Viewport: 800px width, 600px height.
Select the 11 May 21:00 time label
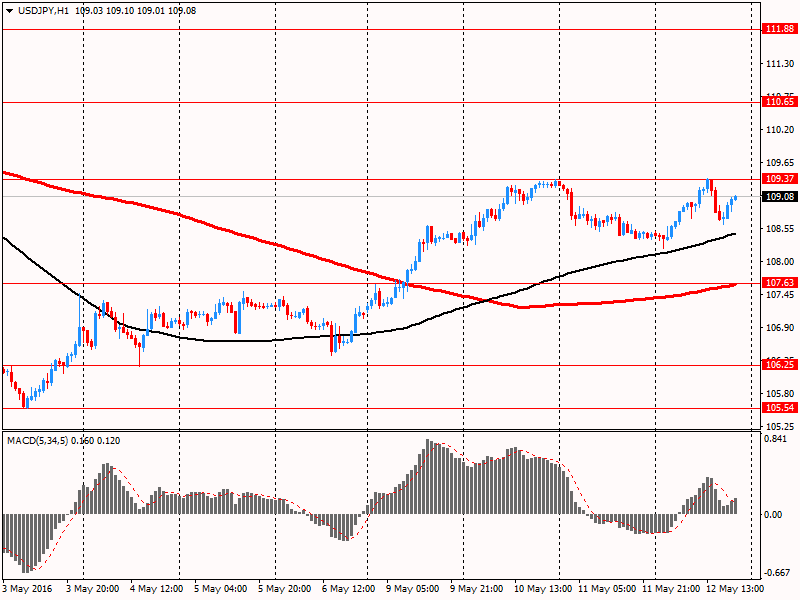(x=671, y=589)
